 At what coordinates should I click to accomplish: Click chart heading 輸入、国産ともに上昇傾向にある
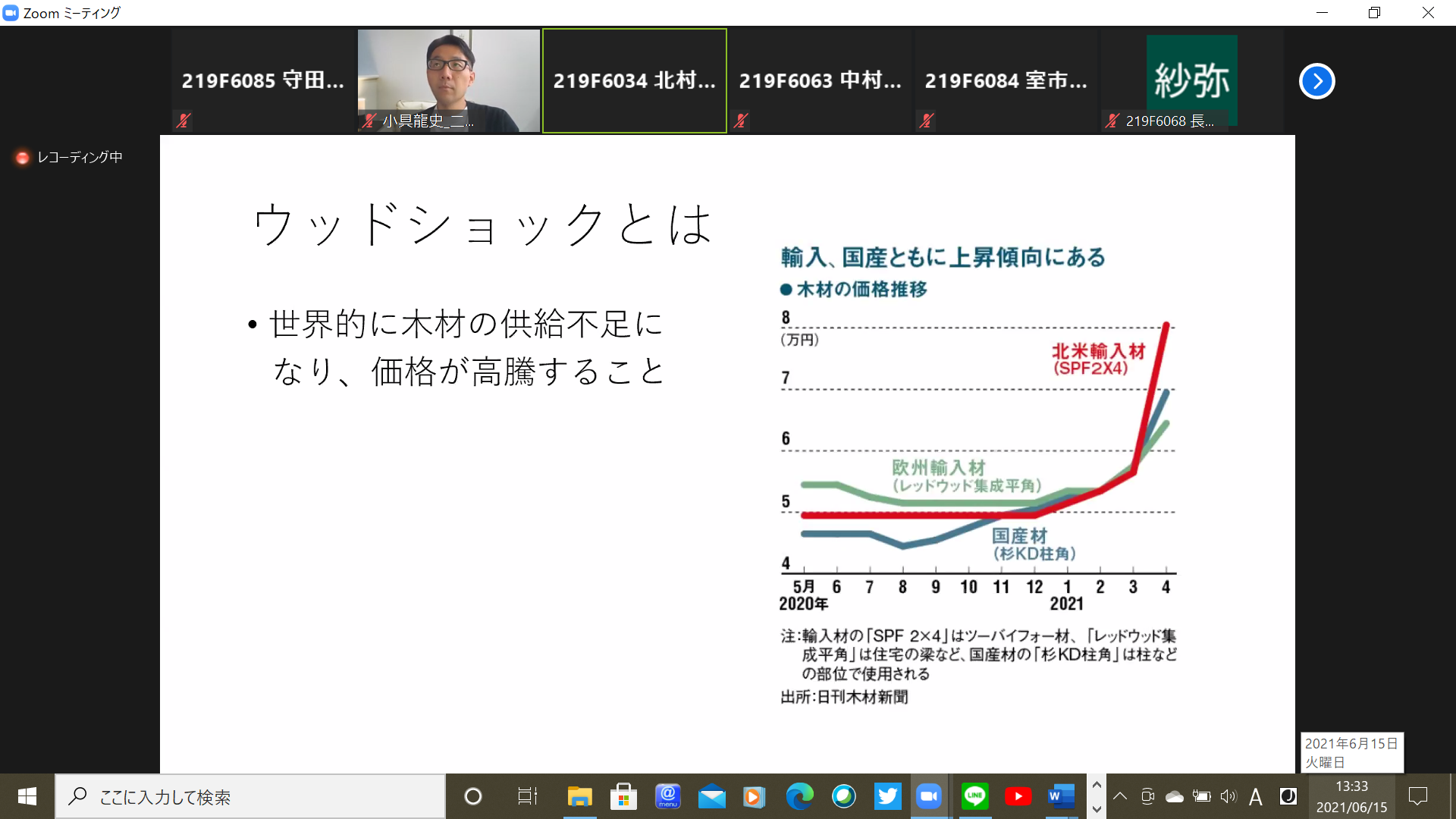coord(943,257)
